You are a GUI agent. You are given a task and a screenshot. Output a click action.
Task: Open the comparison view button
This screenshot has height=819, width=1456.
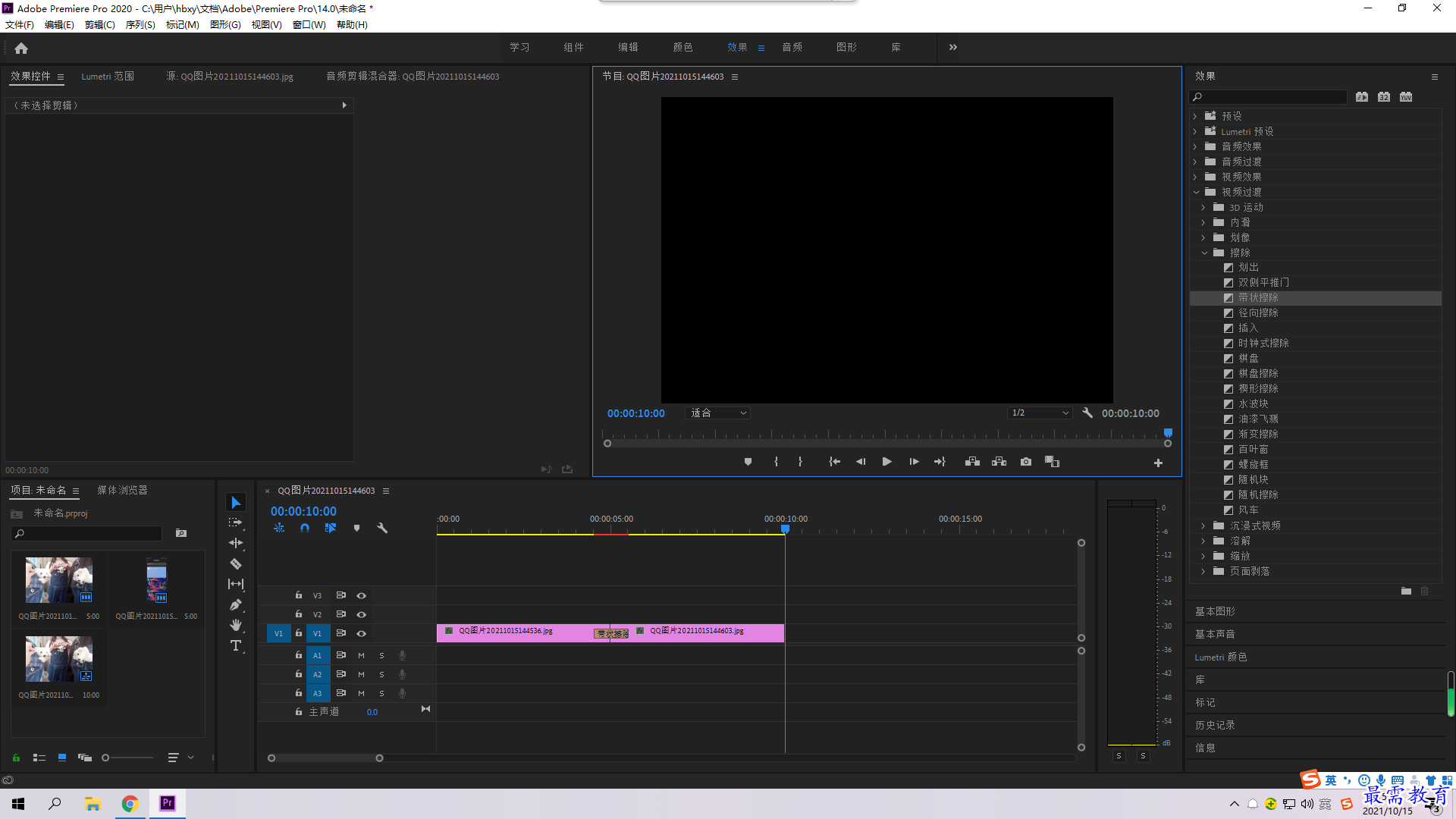pyautogui.click(x=1052, y=462)
